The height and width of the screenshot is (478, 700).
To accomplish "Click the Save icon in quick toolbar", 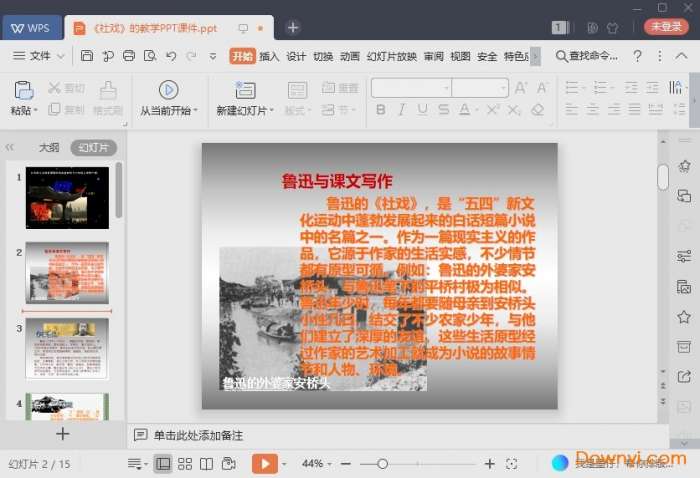I will tap(87, 56).
